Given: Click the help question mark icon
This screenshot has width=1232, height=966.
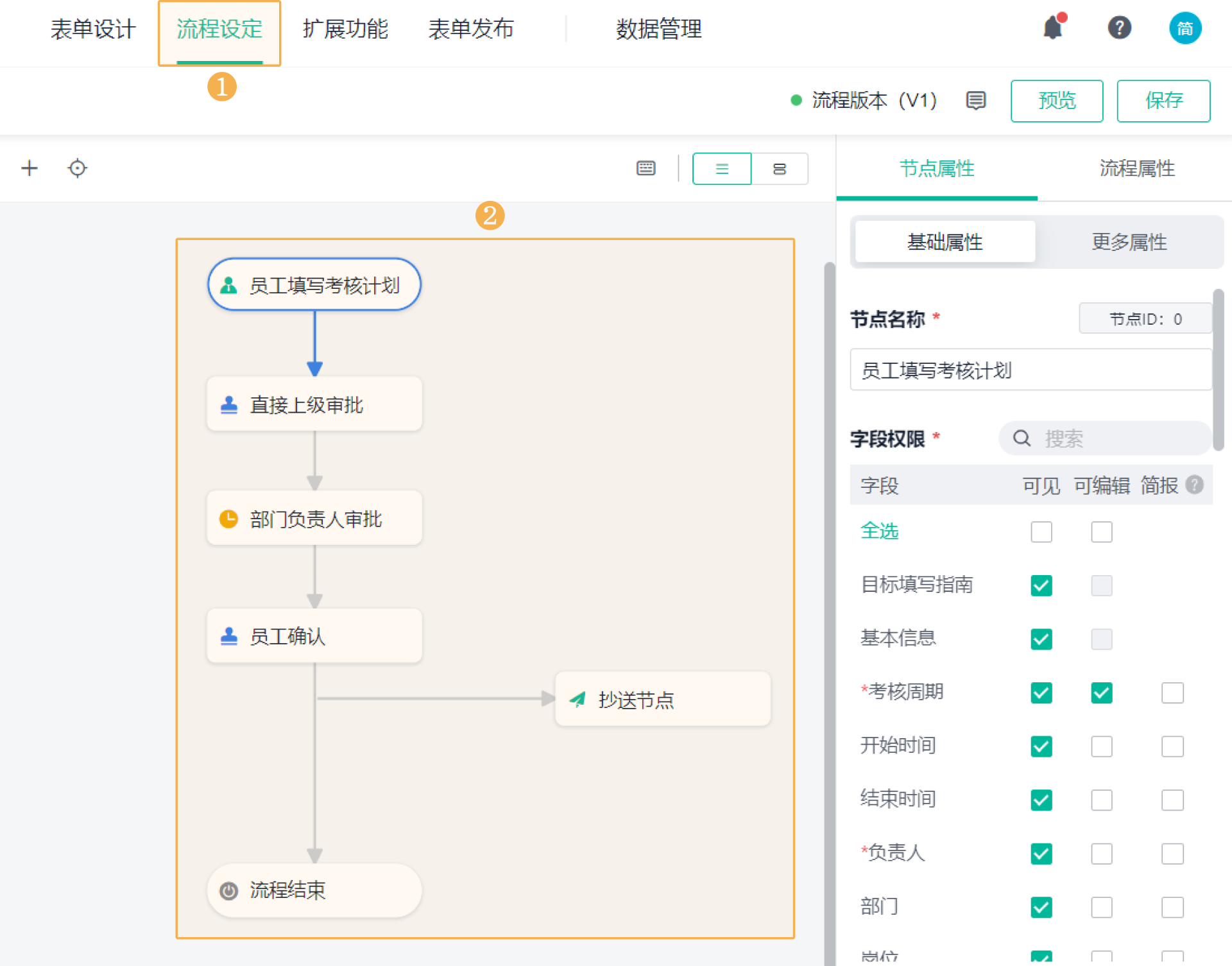Looking at the screenshot, I should tap(1119, 28).
